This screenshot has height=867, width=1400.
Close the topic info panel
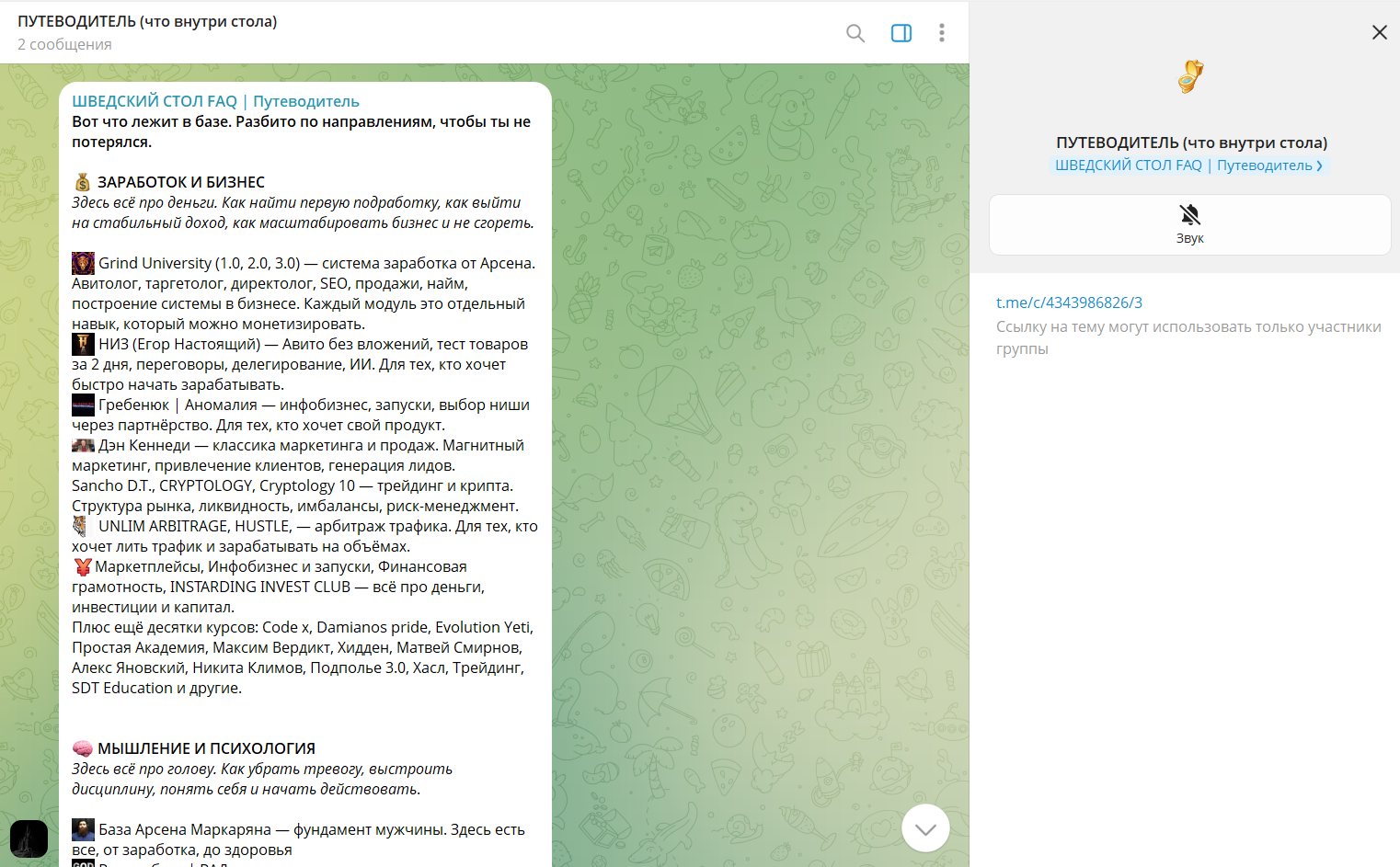(x=1379, y=32)
